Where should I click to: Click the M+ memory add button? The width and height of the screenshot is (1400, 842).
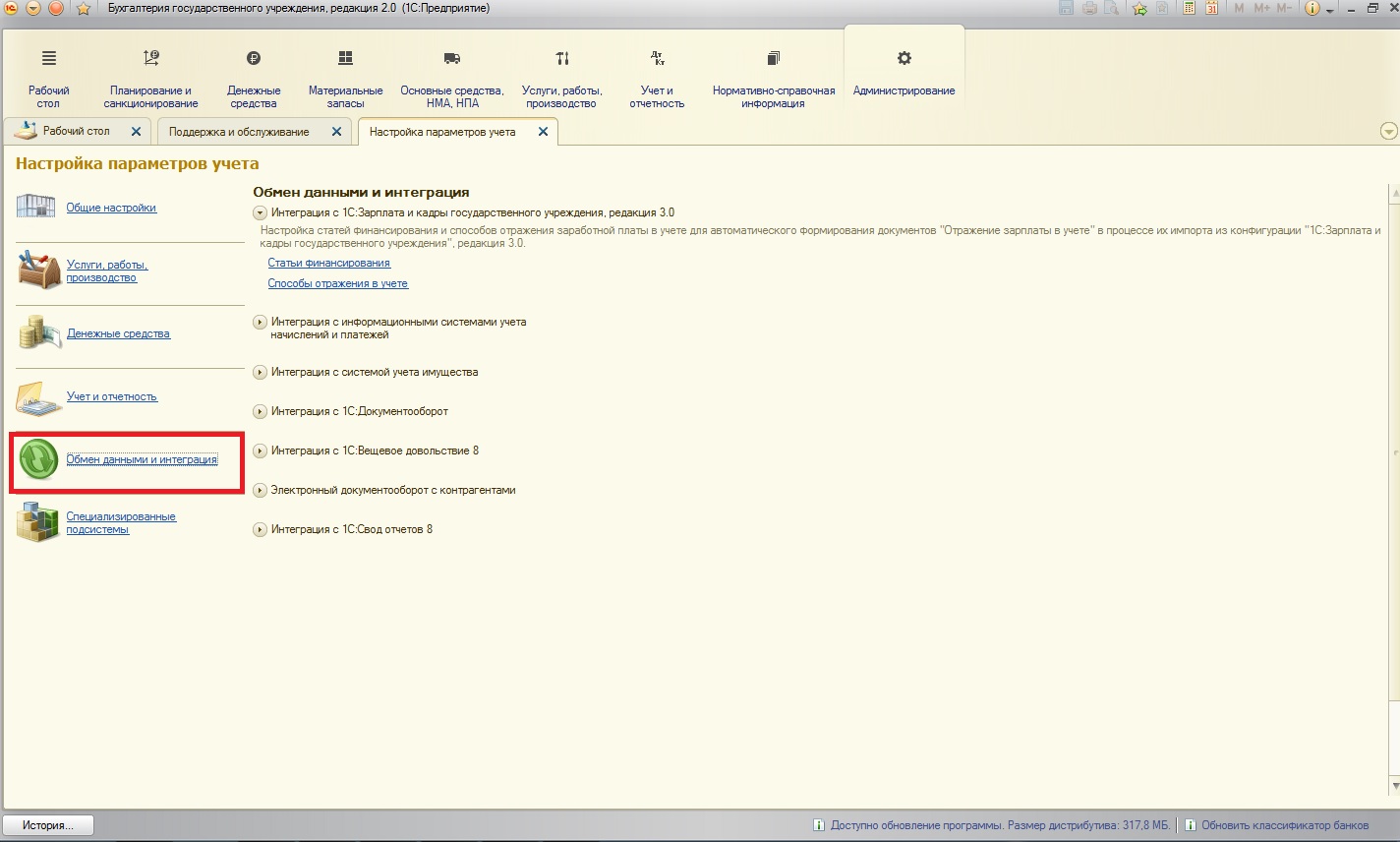point(1261,8)
